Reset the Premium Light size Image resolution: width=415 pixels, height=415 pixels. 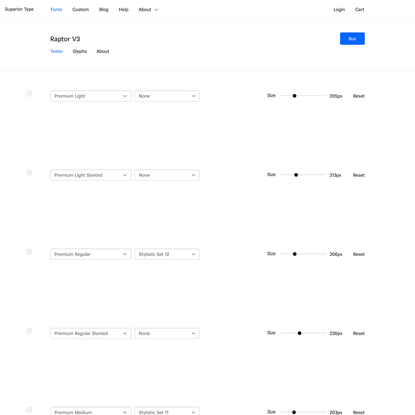point(359,96)
